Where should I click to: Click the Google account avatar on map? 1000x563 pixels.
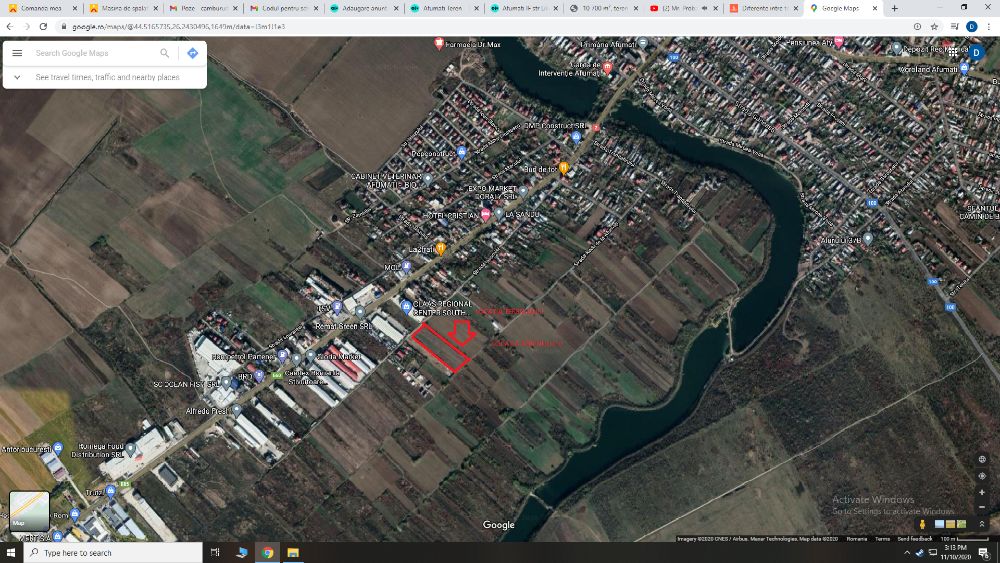click(x=976, y=53)
